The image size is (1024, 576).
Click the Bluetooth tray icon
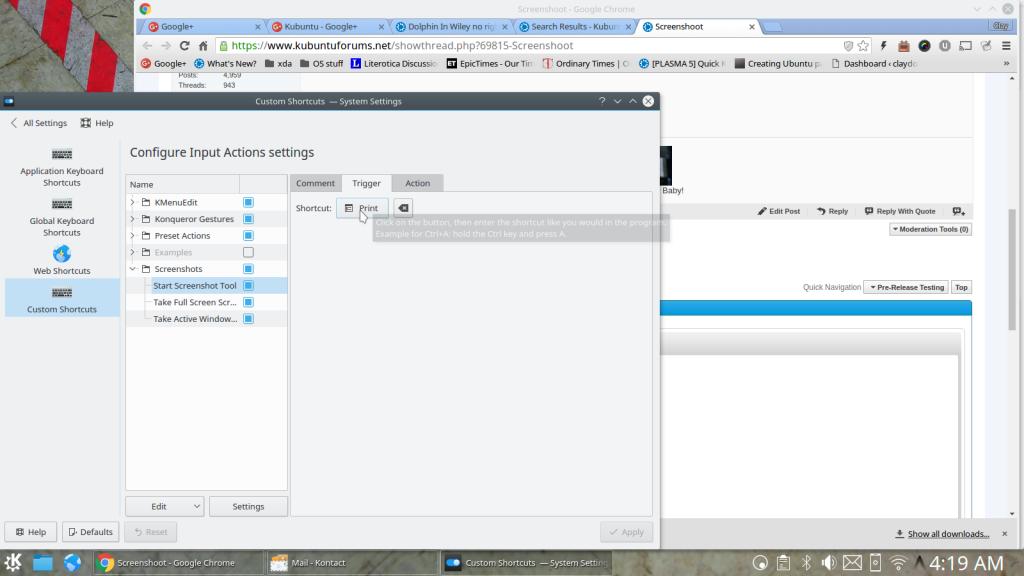pos(806,562)
